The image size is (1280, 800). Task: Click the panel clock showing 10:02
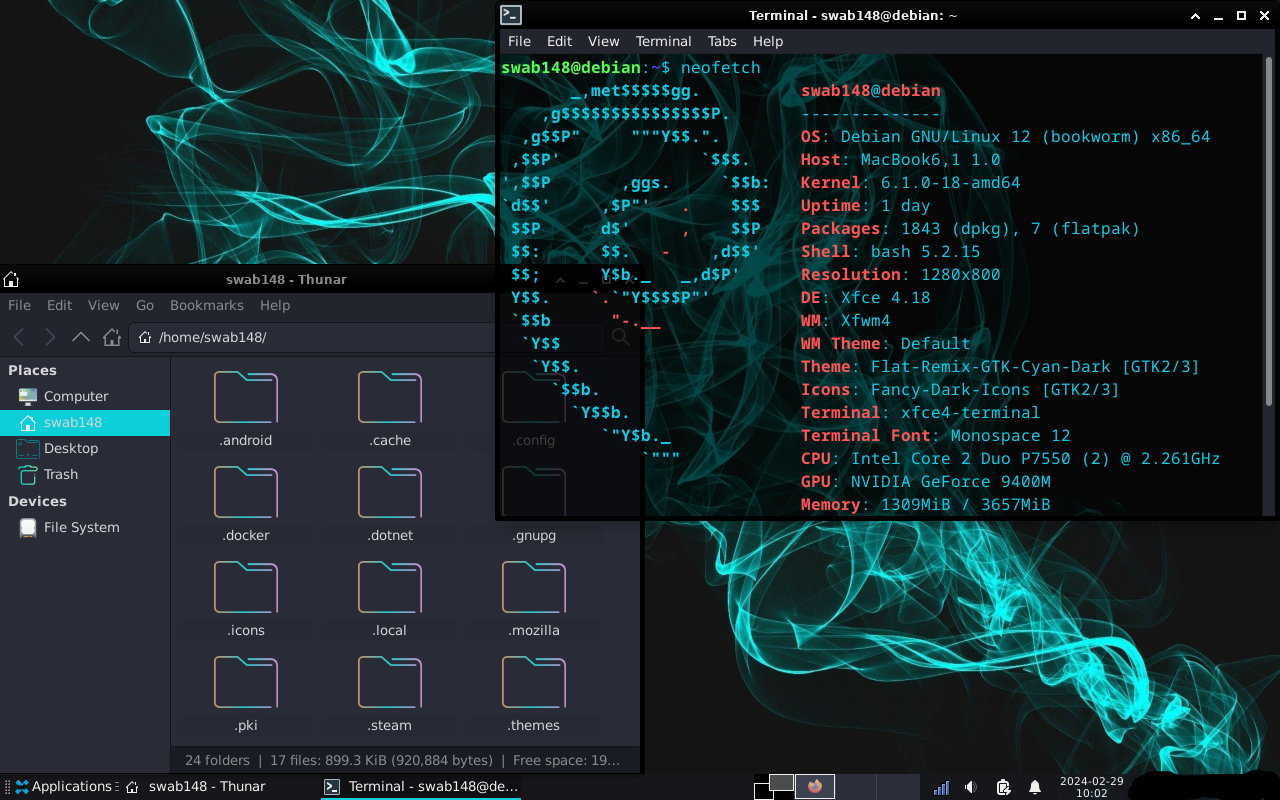[x=1091, y=787]
